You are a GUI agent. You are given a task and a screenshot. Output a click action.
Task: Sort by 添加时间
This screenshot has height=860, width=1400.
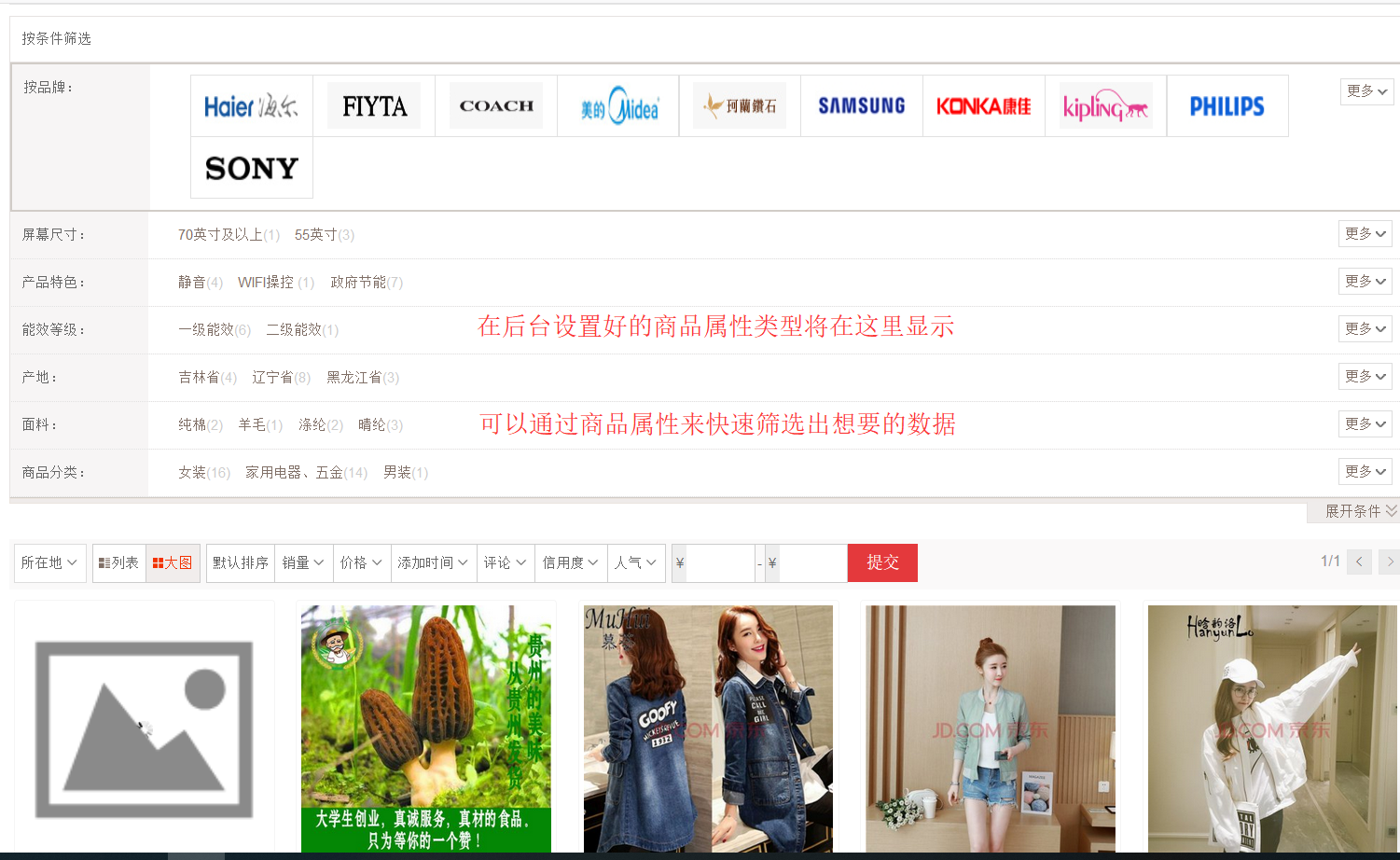(434, 563)
